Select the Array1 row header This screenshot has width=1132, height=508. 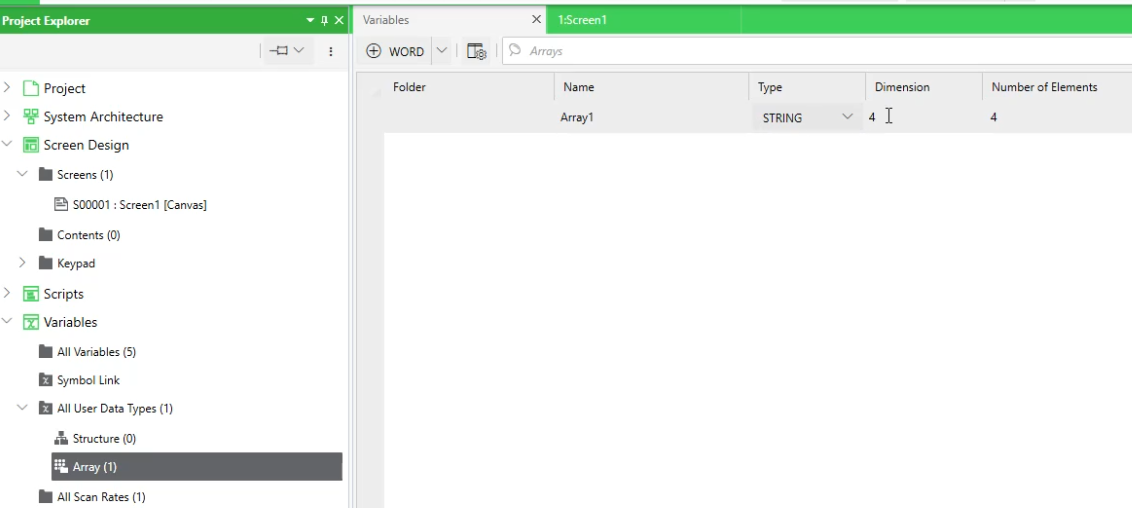click(370, 117)
